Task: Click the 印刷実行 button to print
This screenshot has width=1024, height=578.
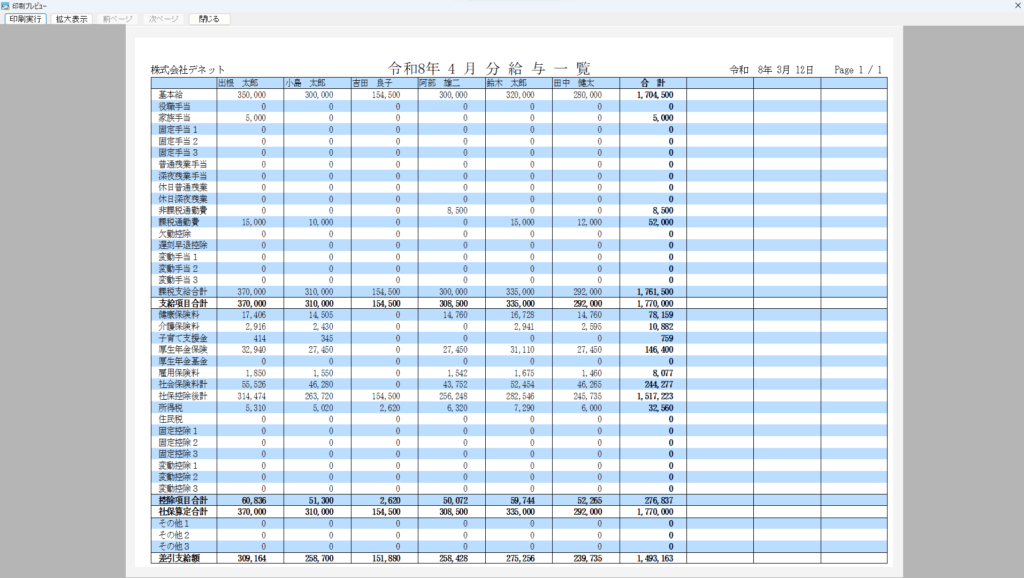Action: (x=26, y=19)
